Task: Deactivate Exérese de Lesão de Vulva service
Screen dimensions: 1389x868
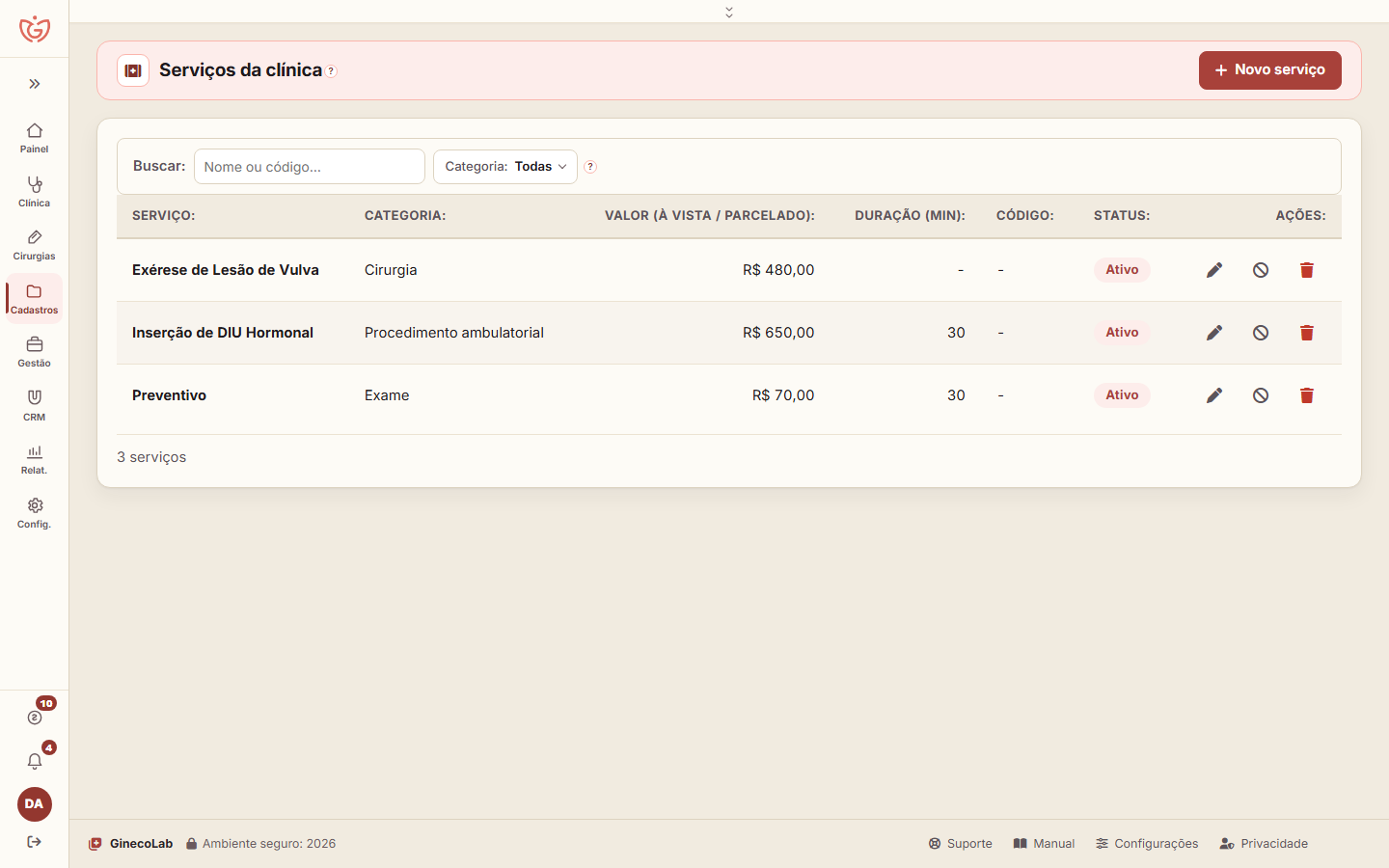Action: [1261, 270]
